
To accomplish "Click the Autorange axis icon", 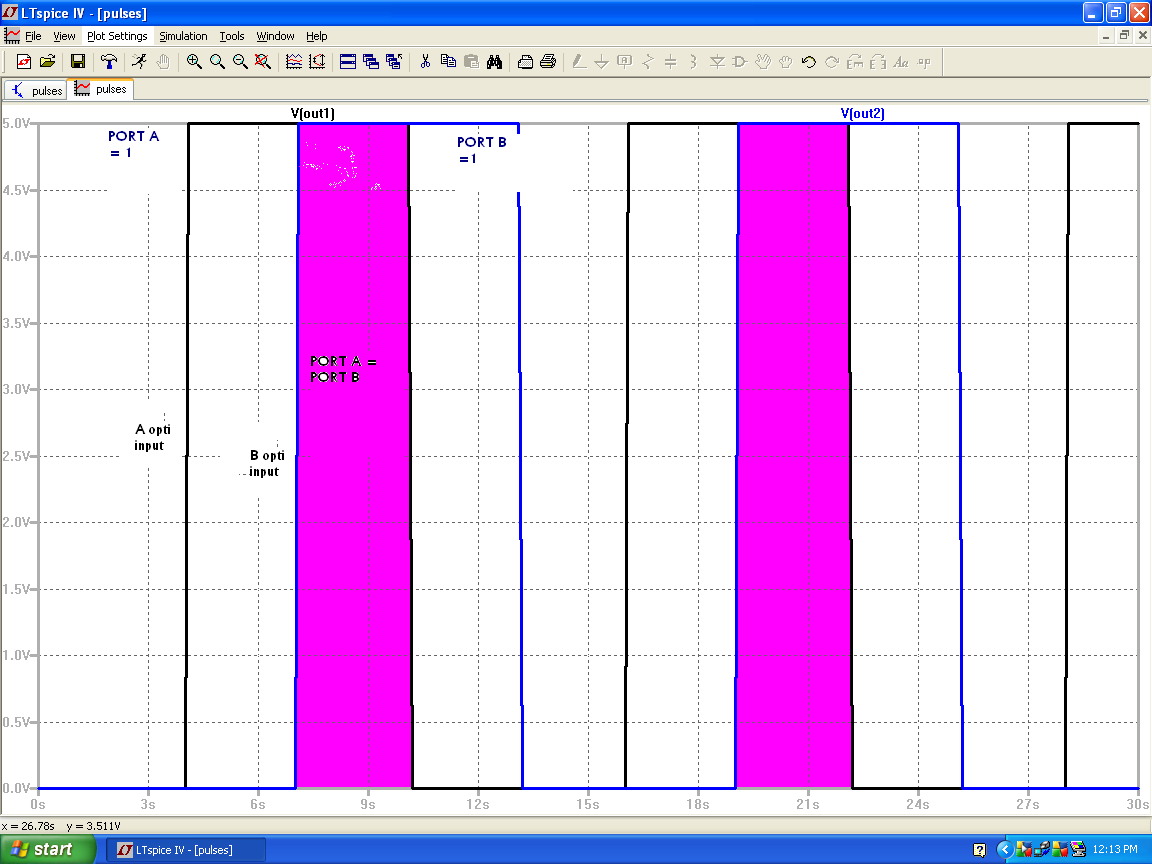I will coord(317,62).
